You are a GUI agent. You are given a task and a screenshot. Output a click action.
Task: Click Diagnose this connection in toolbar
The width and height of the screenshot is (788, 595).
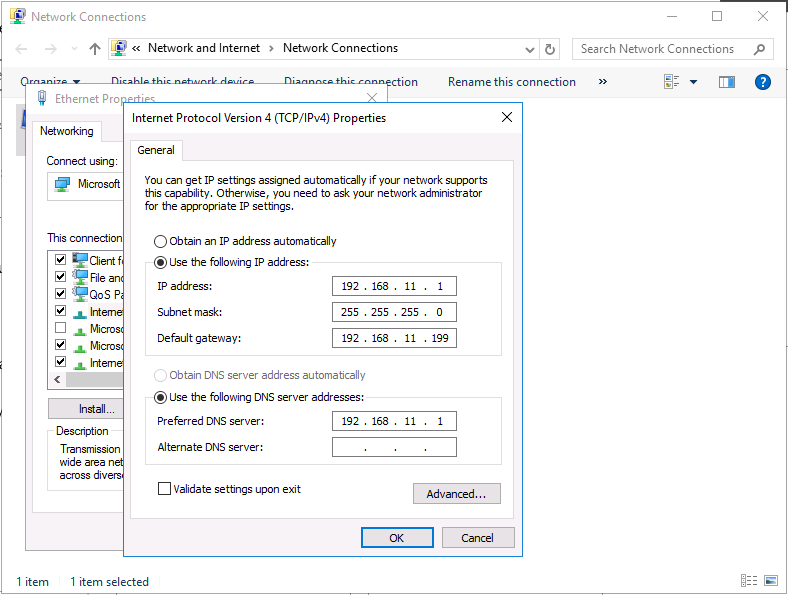tap(351, 81)
